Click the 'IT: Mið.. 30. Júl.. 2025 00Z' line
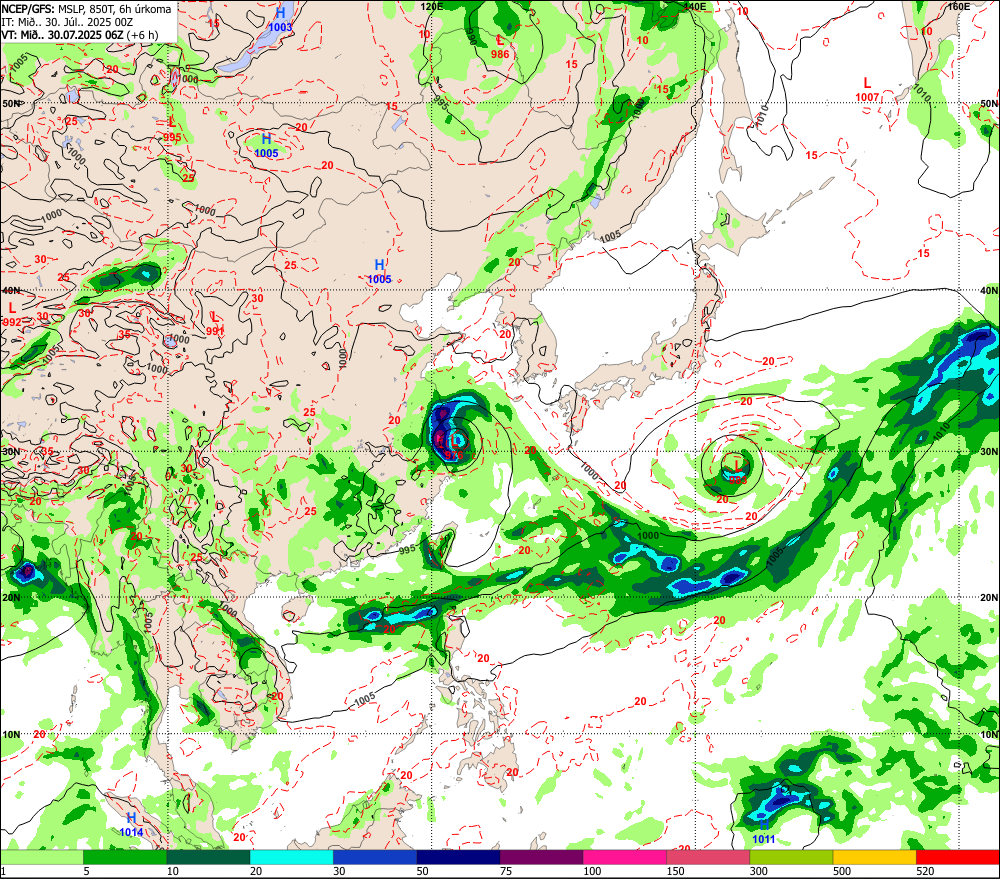 (67, 22)
